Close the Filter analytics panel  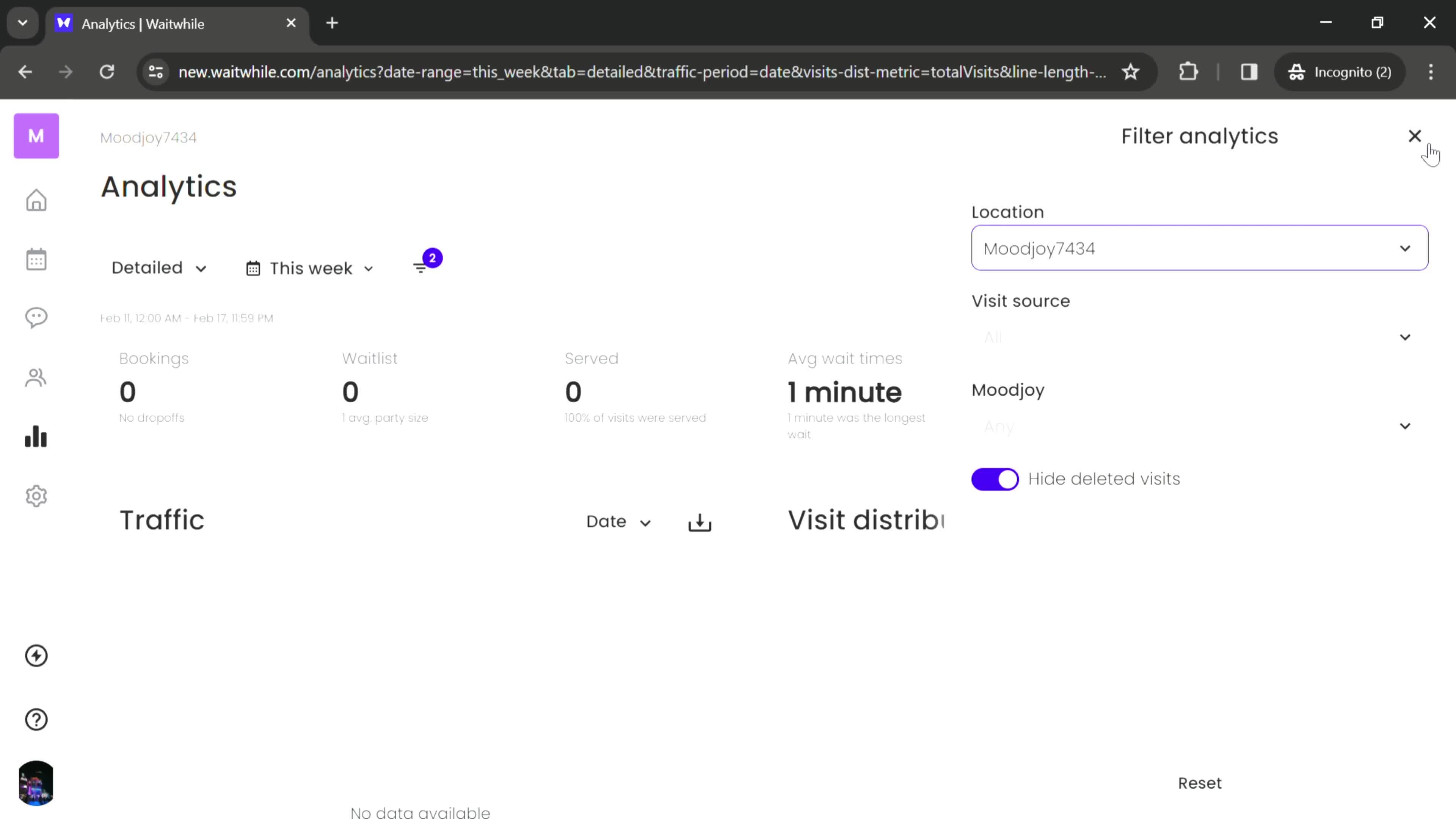[x=1414, y=136]
